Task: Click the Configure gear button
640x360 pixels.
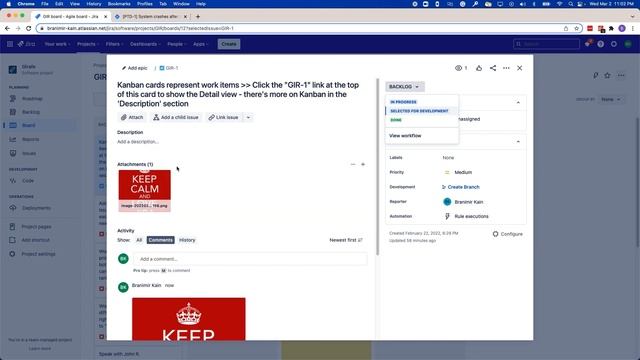Action: (x=507, y=234)
